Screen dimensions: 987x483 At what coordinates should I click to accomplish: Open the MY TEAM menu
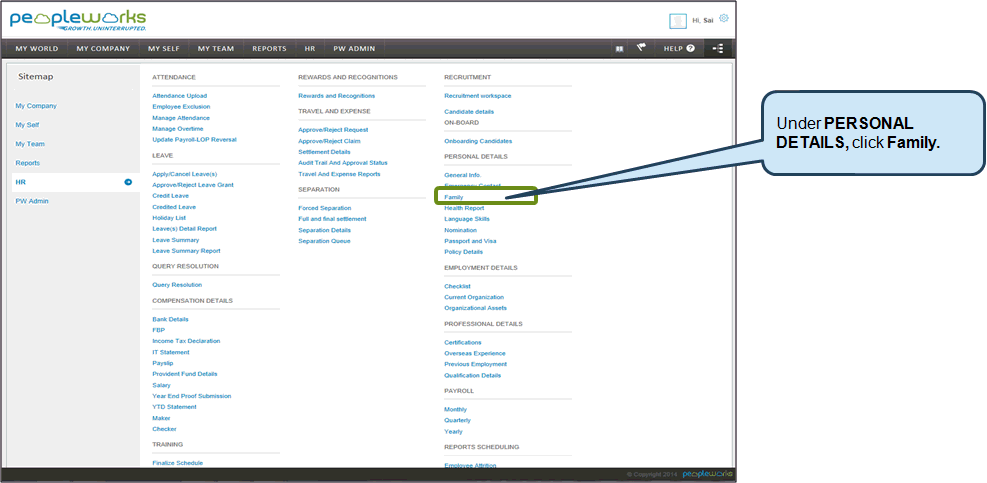217,48
